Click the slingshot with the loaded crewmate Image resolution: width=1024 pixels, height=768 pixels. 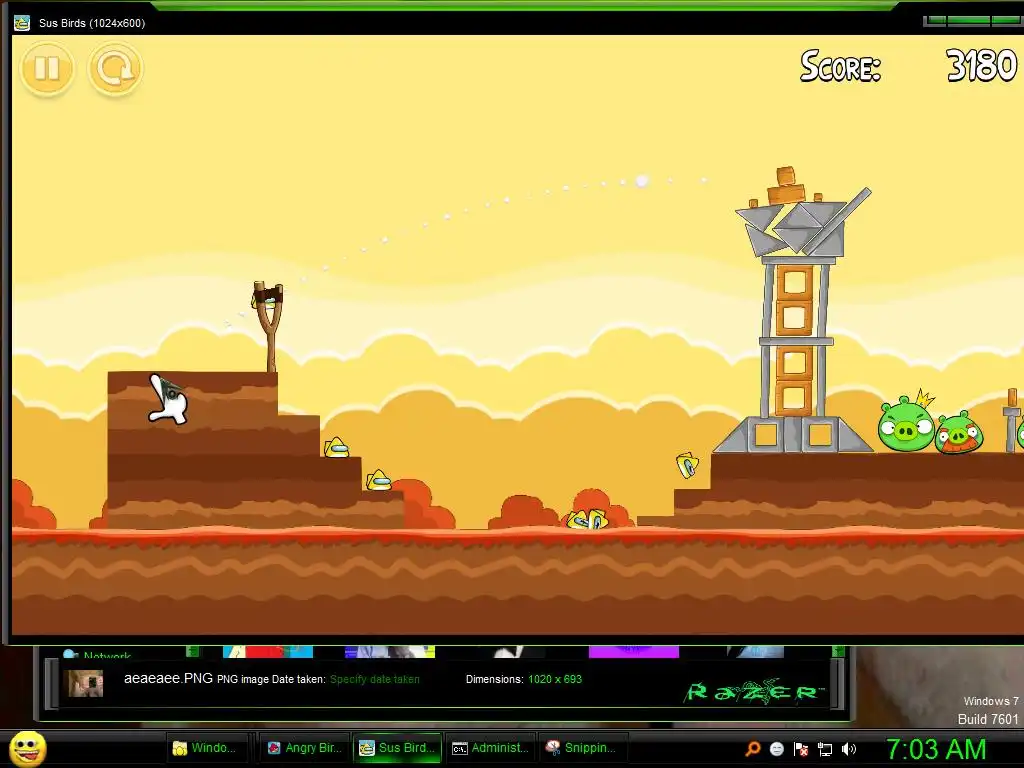268,325
